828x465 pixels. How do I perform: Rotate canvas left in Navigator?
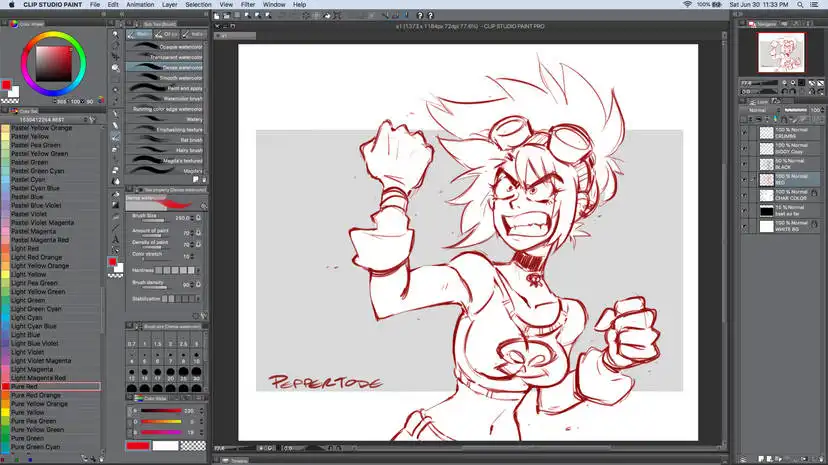point(784,91)
